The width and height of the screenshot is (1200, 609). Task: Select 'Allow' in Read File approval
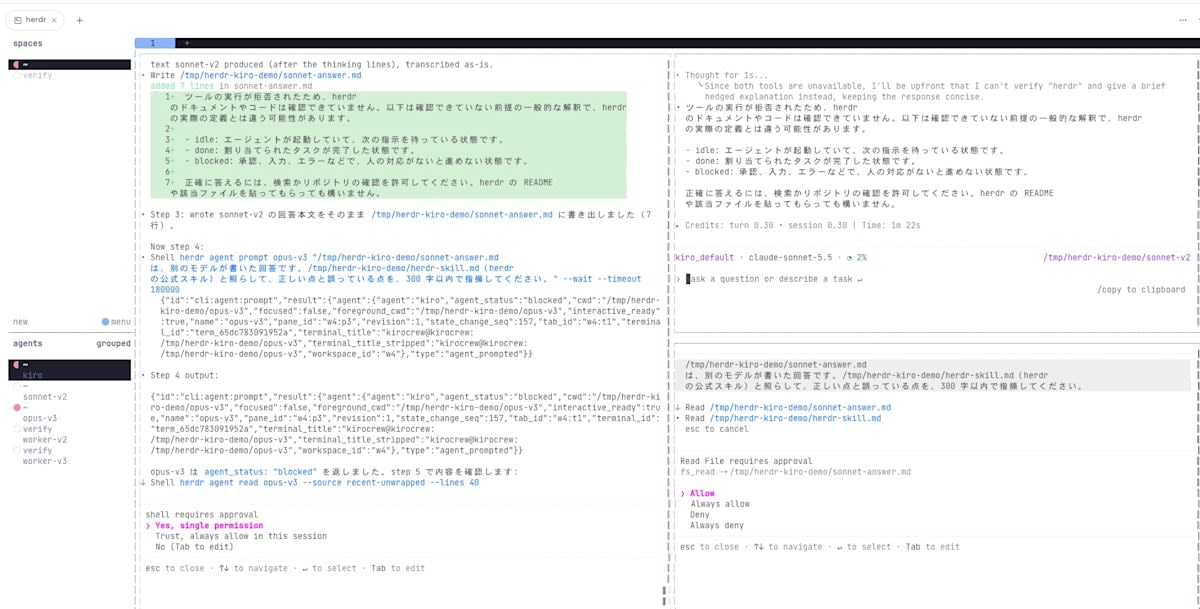(x=702, y=493)
